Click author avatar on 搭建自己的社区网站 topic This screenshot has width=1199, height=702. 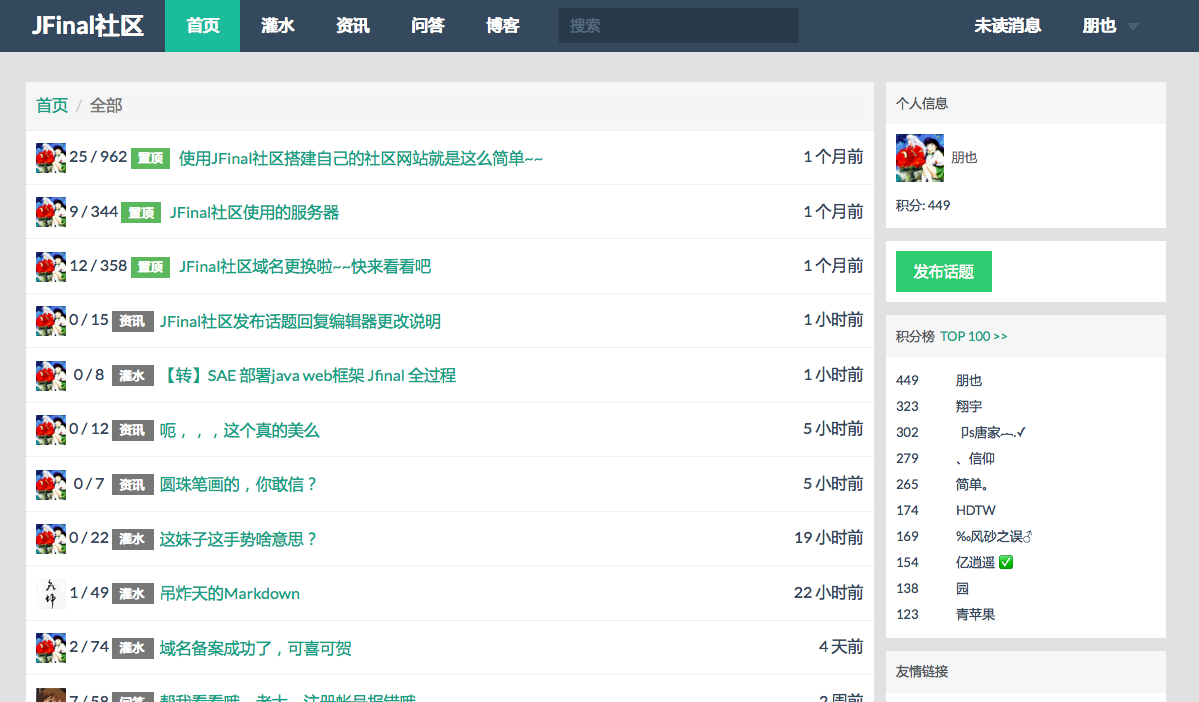point(51,158)
